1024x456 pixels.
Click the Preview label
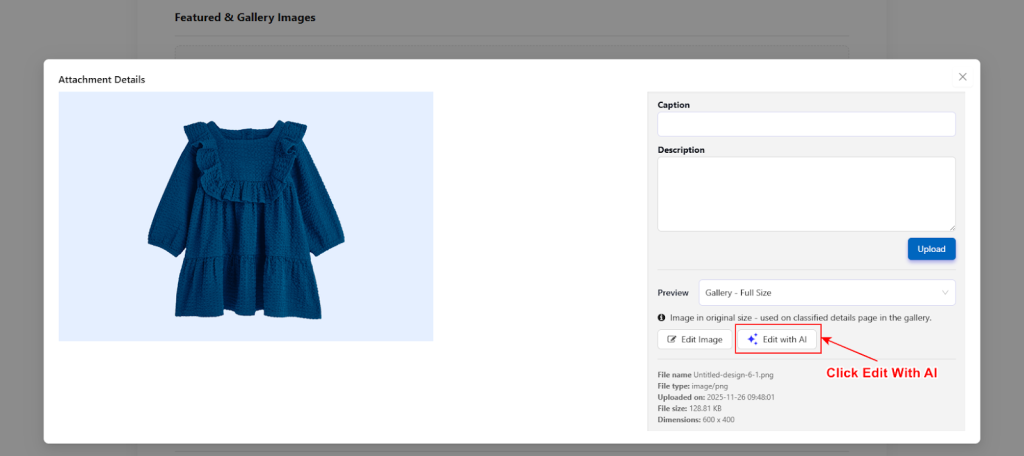pos(673,293)
